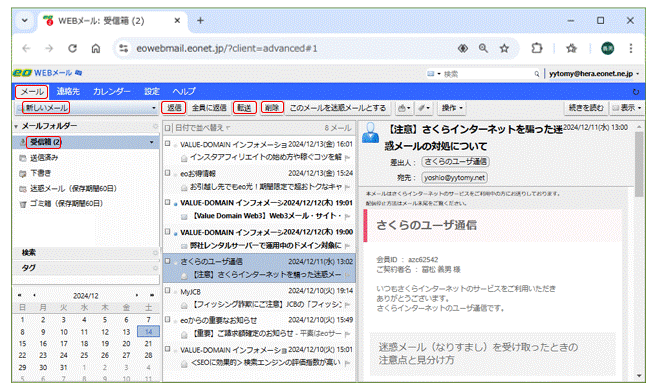Check the 12/10 15:01 VALUE-DOMAIN message
This screenshot has width=656, height=389.
coord(168,349)
